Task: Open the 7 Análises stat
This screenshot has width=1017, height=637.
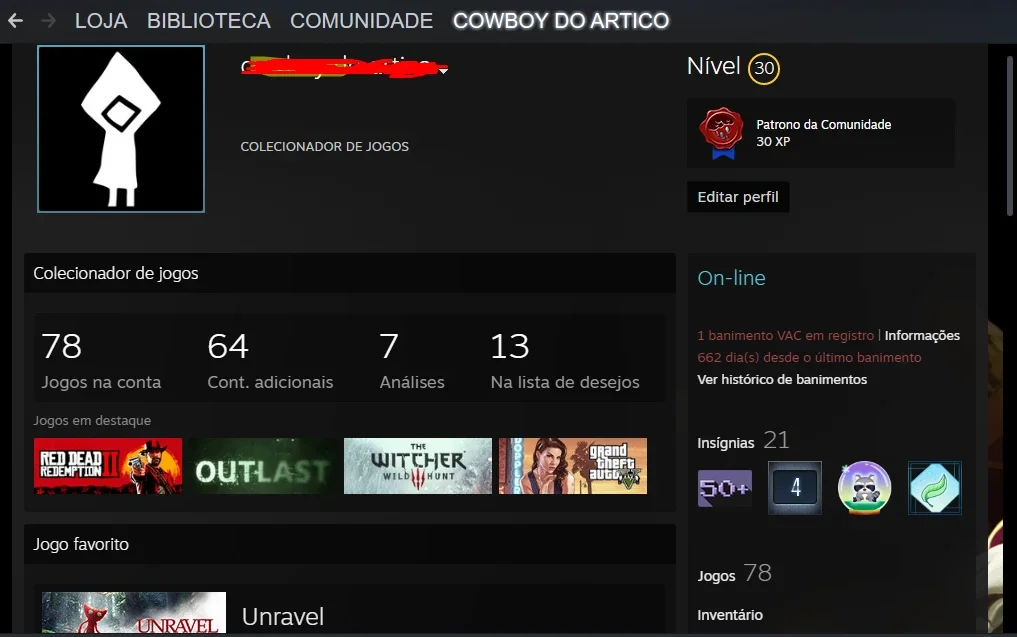Action: (412, 360)
